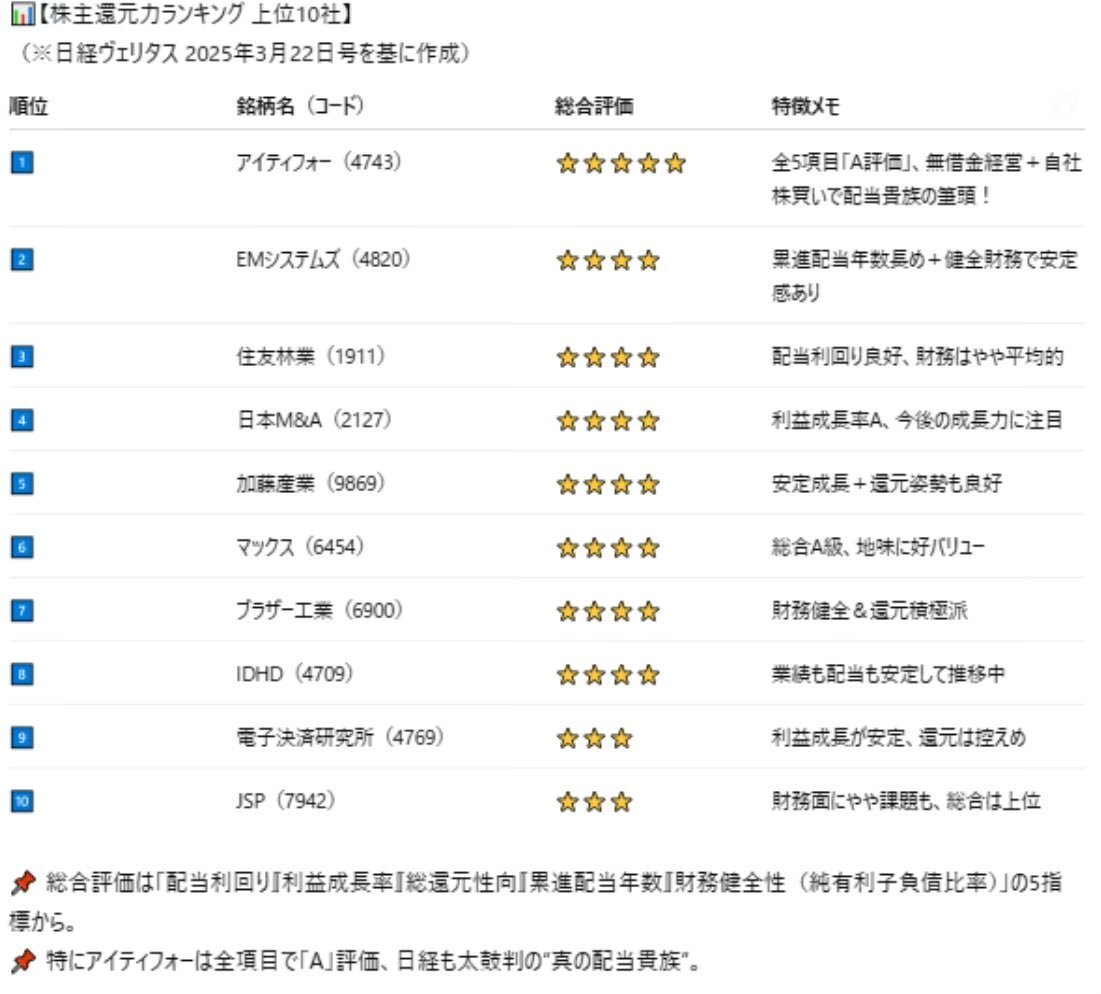
Task: Select the stock name EMシステムズ（4820）
Action: coord(324,259)
